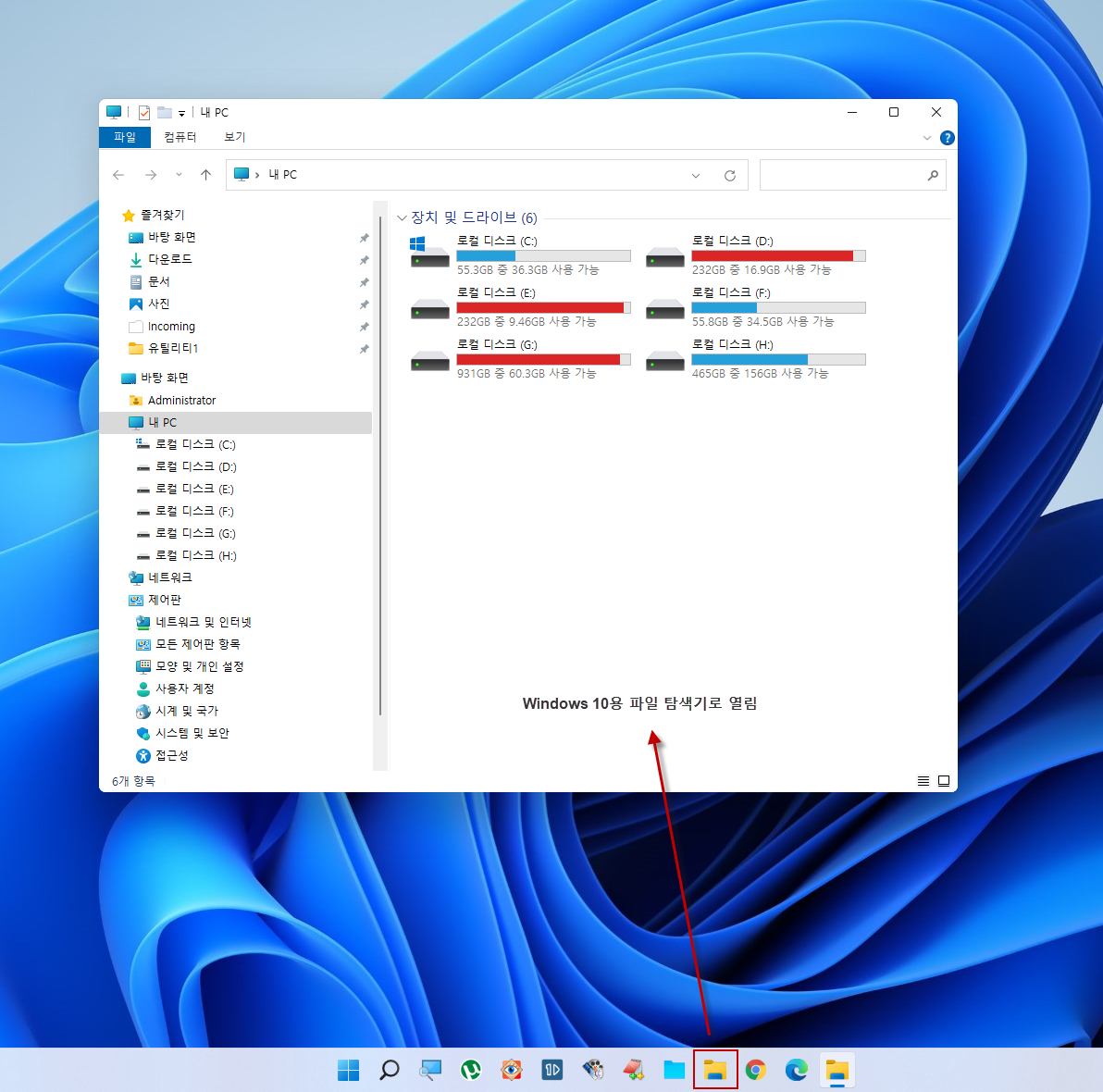The width and height of the screenshot is (1103, 1092).
Task: Switch to the 보기 ribbon tab
Action: [x=235, y=137]
